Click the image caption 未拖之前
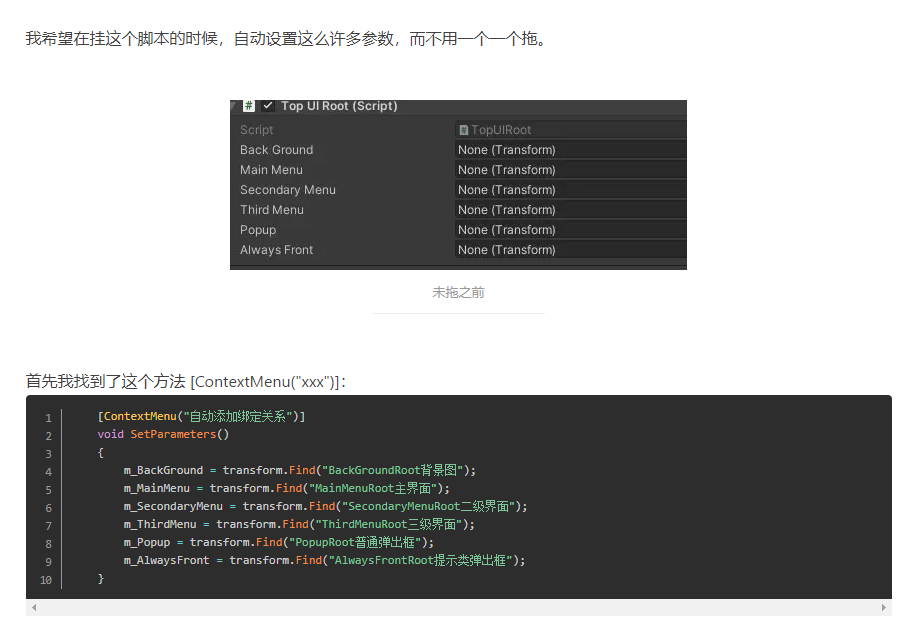This screenshot has width=923, height=634. [x=458, y=293]
